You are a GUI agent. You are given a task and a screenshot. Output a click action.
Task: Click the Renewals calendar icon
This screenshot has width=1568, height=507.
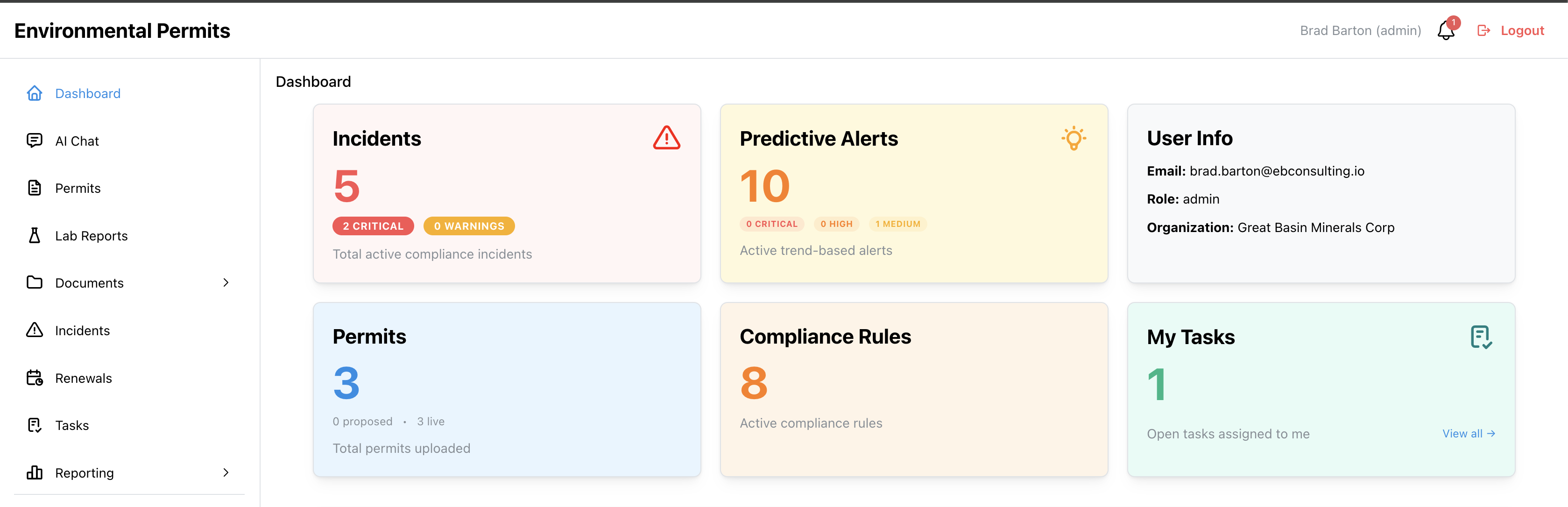[35, 378]
